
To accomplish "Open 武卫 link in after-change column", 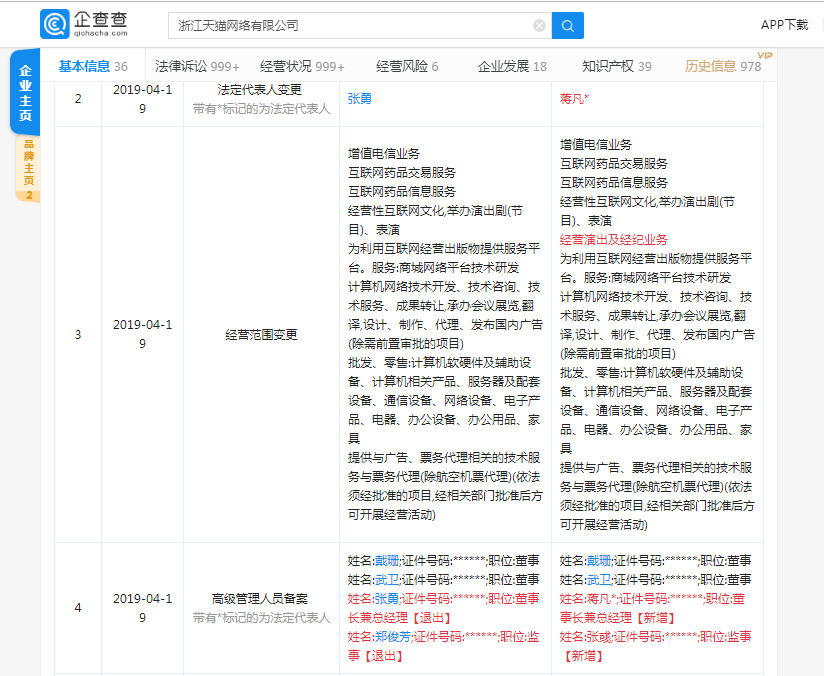I will tap(599, 580).
